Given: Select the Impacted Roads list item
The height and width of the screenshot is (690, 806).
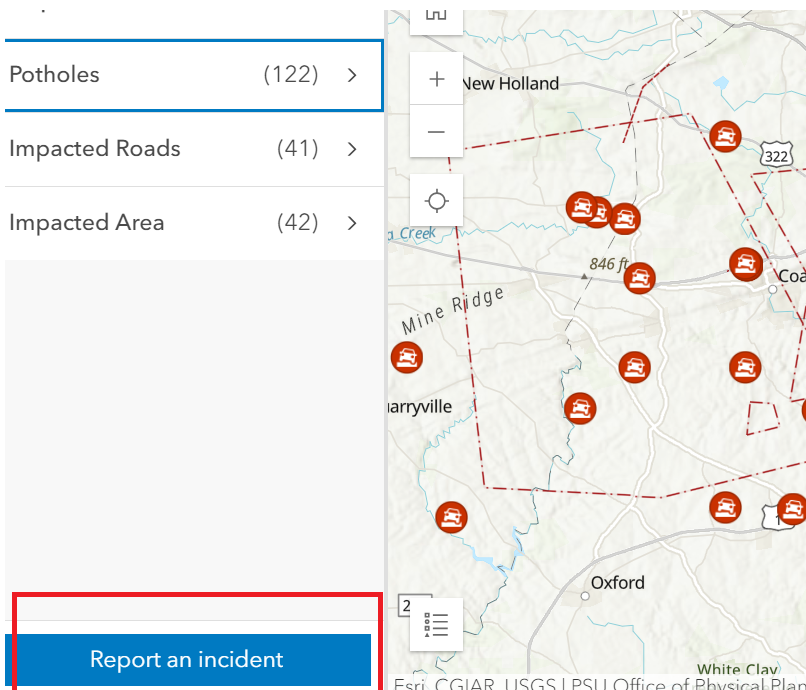Looking at the screenshot, I should click(x=150, y=149).
